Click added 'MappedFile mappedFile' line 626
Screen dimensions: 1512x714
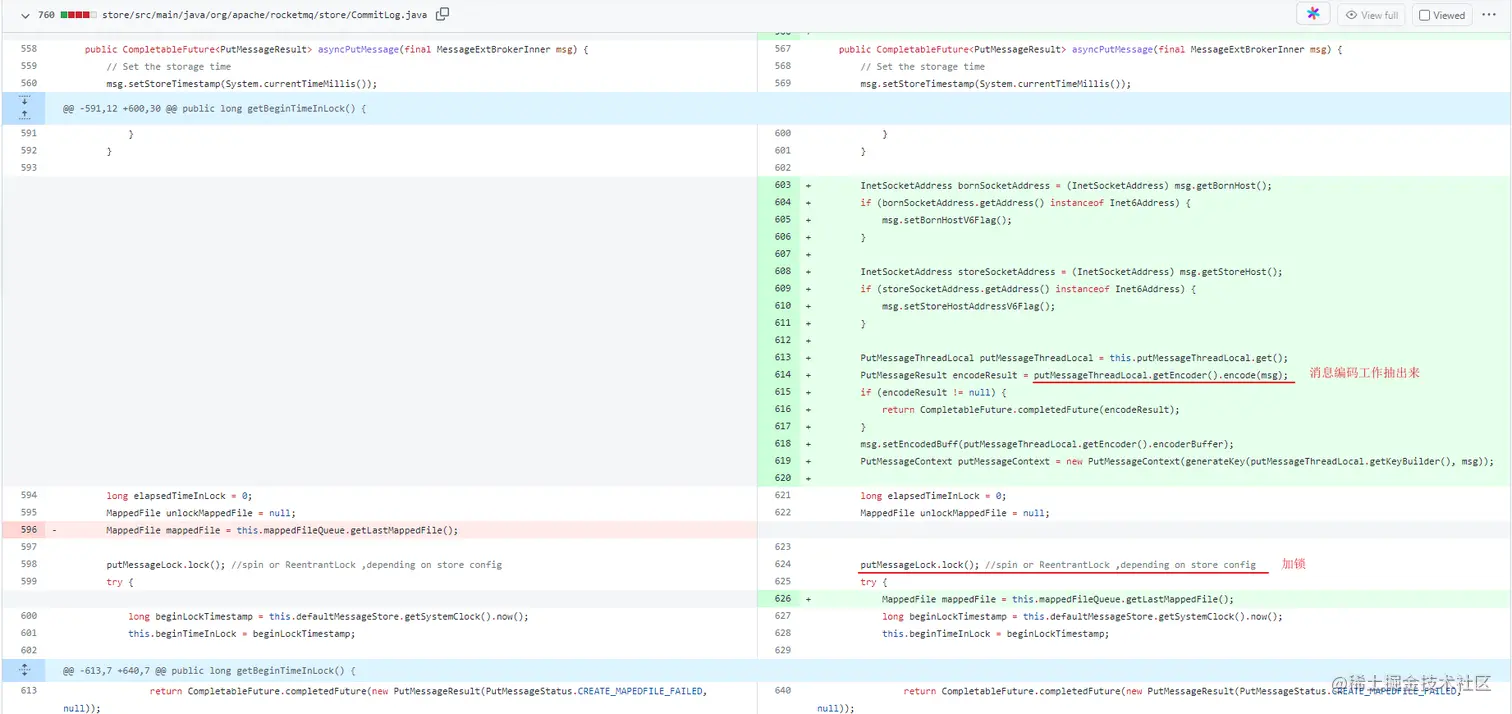pos(1058,599)
